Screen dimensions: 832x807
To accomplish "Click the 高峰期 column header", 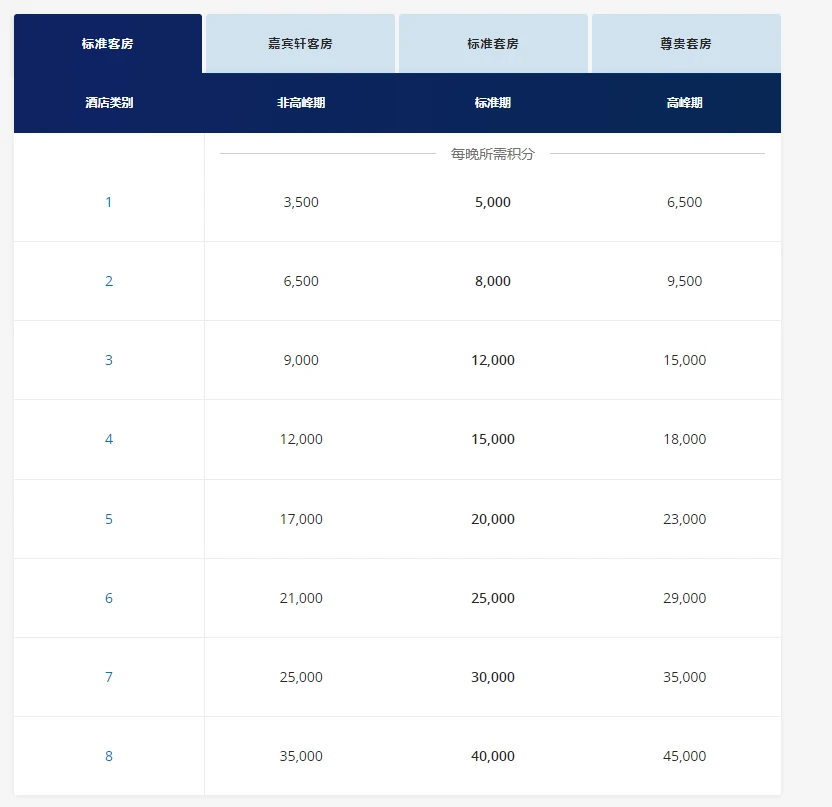I will click(684, 102).
